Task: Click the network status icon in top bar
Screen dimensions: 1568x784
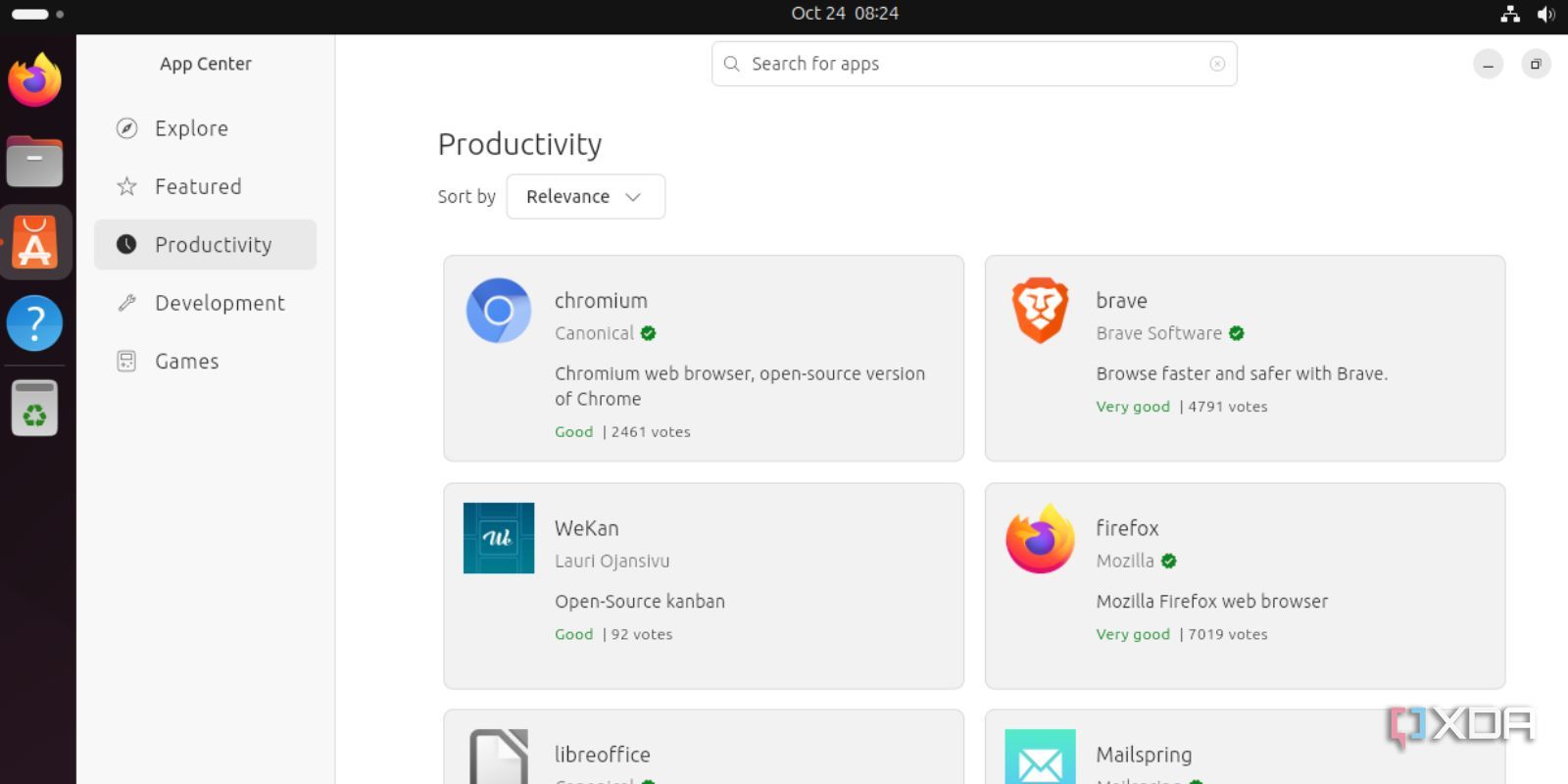Action: point(1510,14)
